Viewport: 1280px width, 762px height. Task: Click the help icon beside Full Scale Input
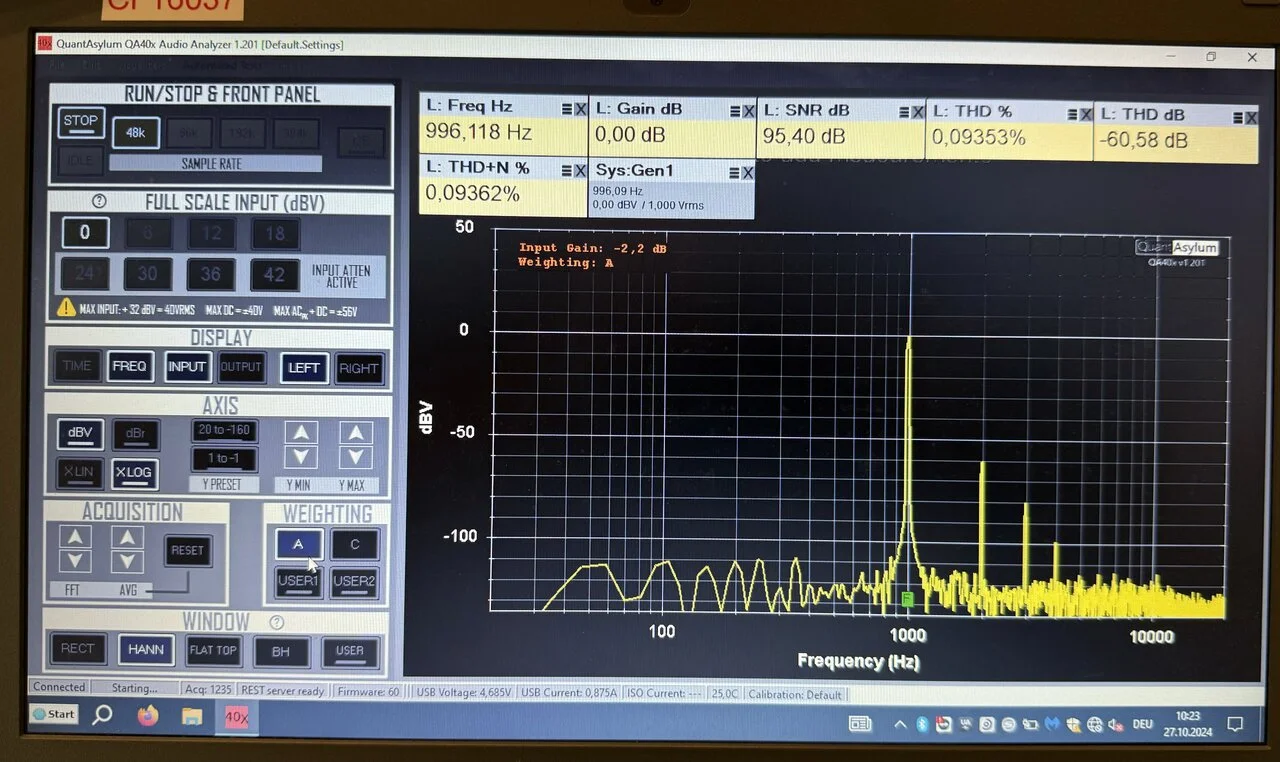tap(99, 201)
